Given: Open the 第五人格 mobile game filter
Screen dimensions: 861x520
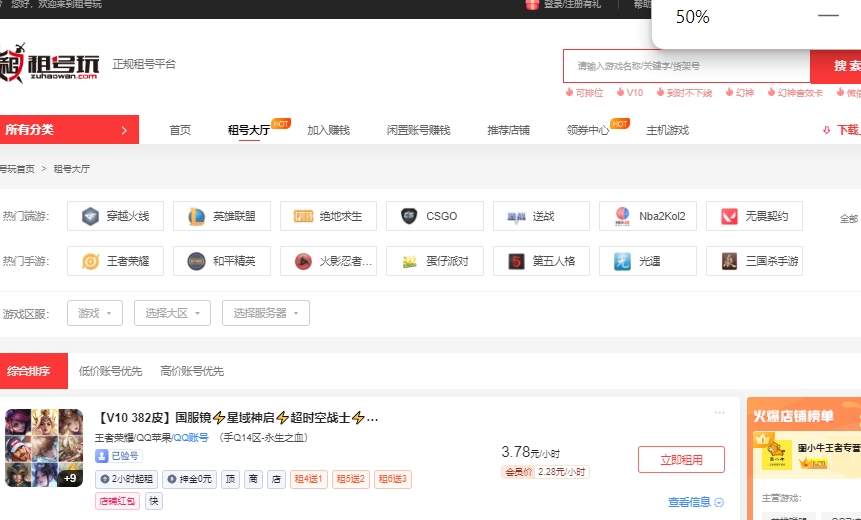Looking at the screenshot, I should [x=541, y=261].
